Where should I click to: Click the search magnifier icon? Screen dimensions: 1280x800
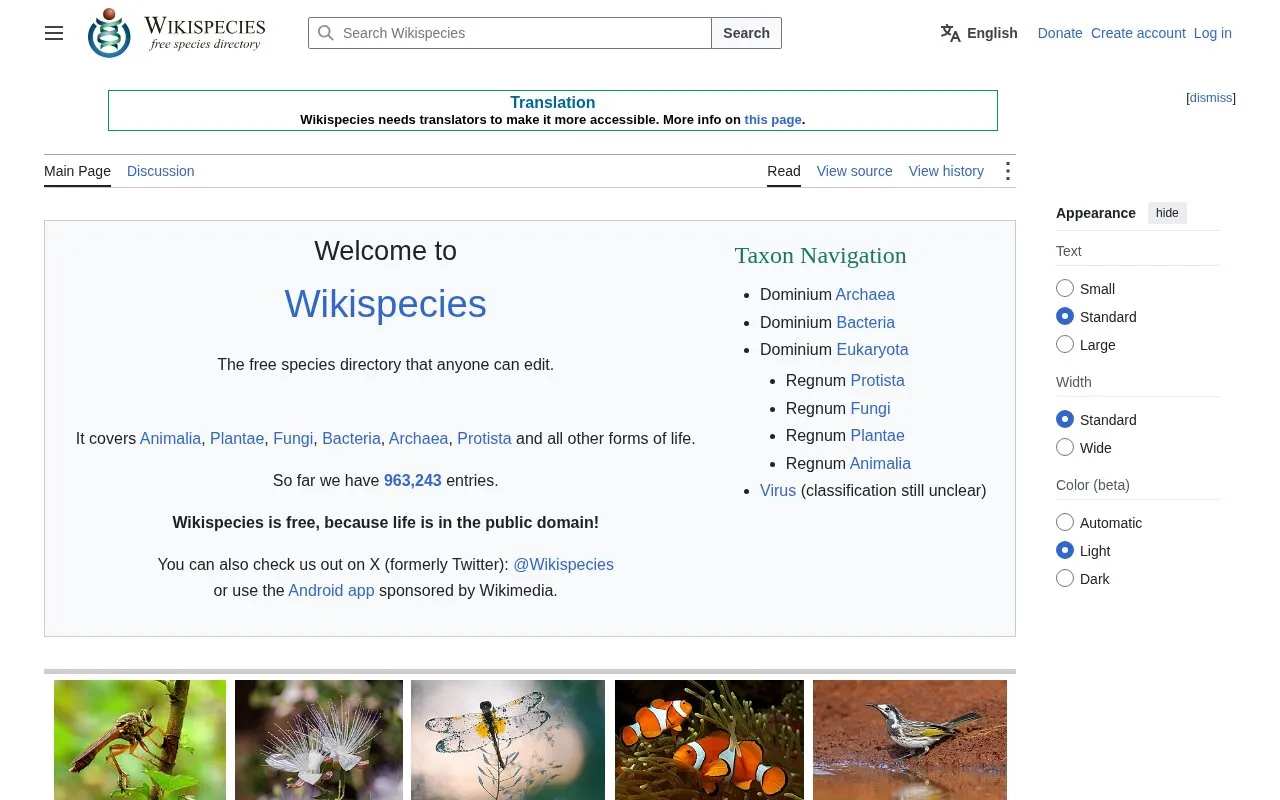(326, 33)
